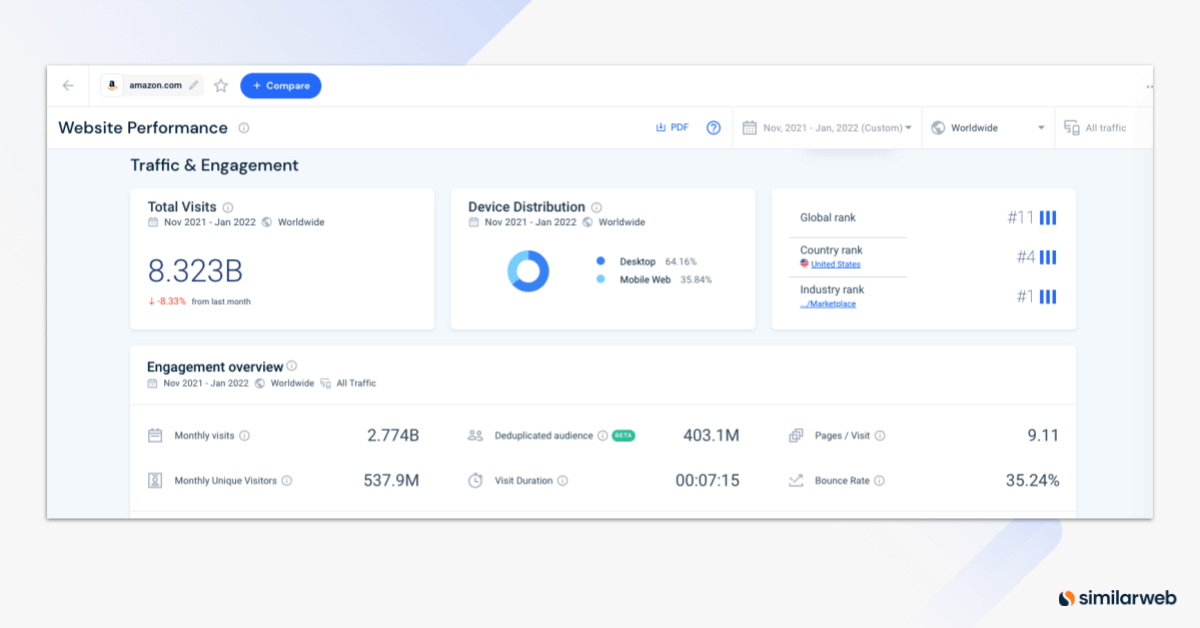
Task: Open the All traffic filter
Action: (x=1096, y=128)
